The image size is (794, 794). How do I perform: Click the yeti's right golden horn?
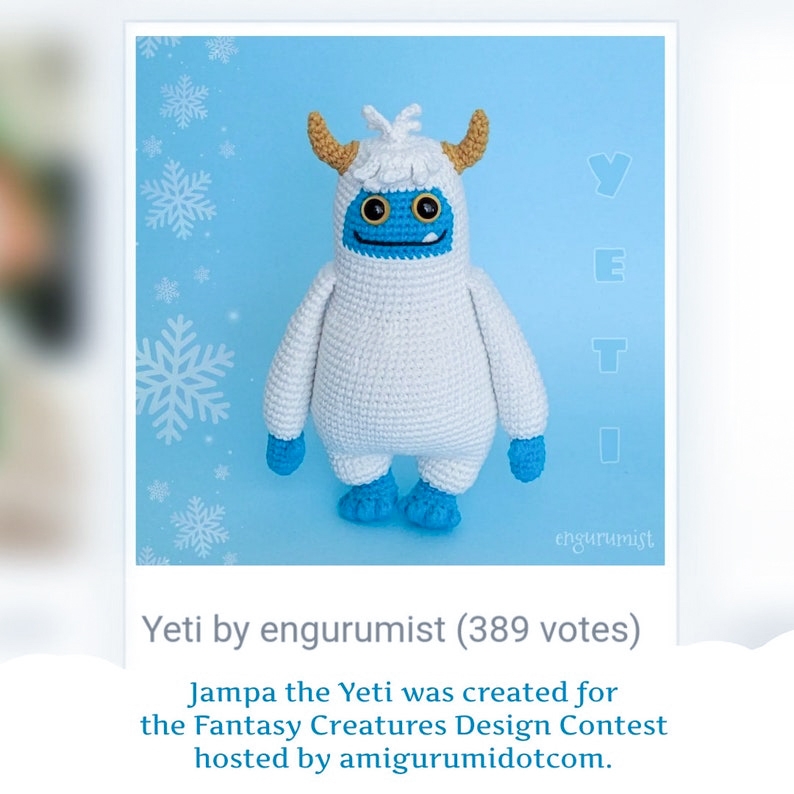(468, 141)
